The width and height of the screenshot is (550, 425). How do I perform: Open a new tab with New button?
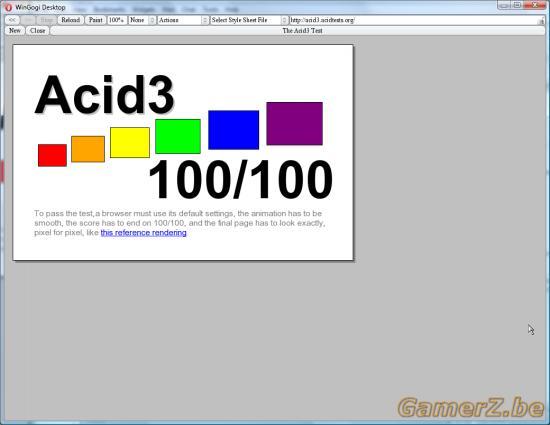click(15, 31)
